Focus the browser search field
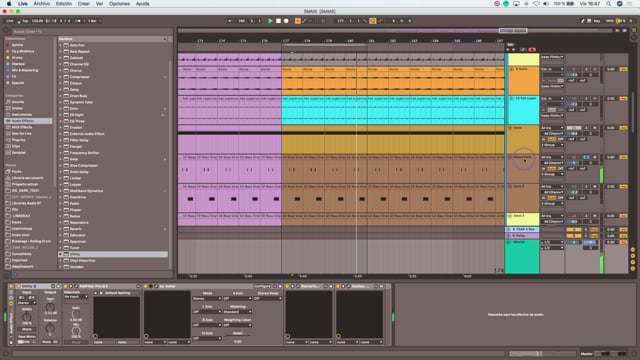 click(91, 31)
